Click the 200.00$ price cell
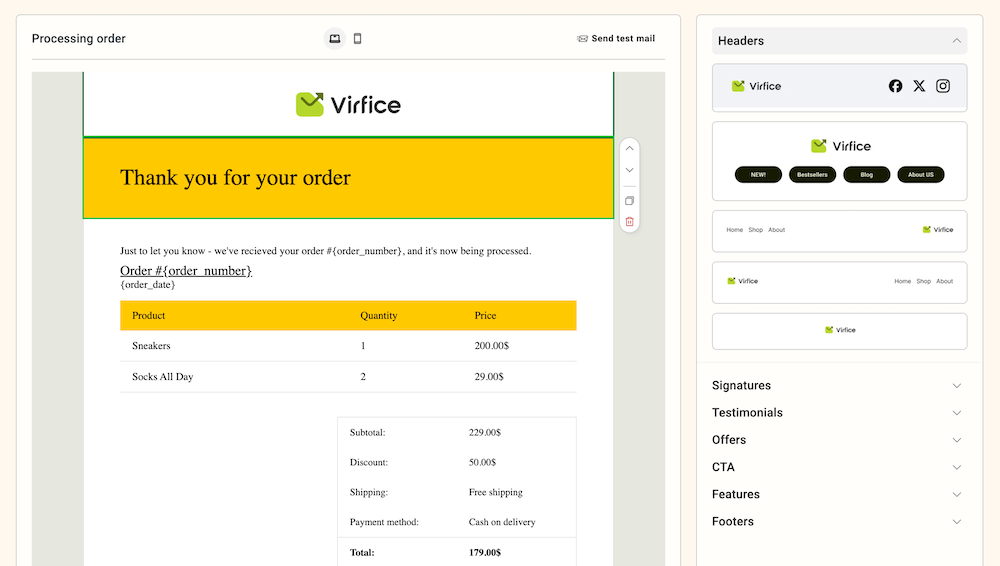The width and height of the screenshot is (1000, 566). [492, 346]
